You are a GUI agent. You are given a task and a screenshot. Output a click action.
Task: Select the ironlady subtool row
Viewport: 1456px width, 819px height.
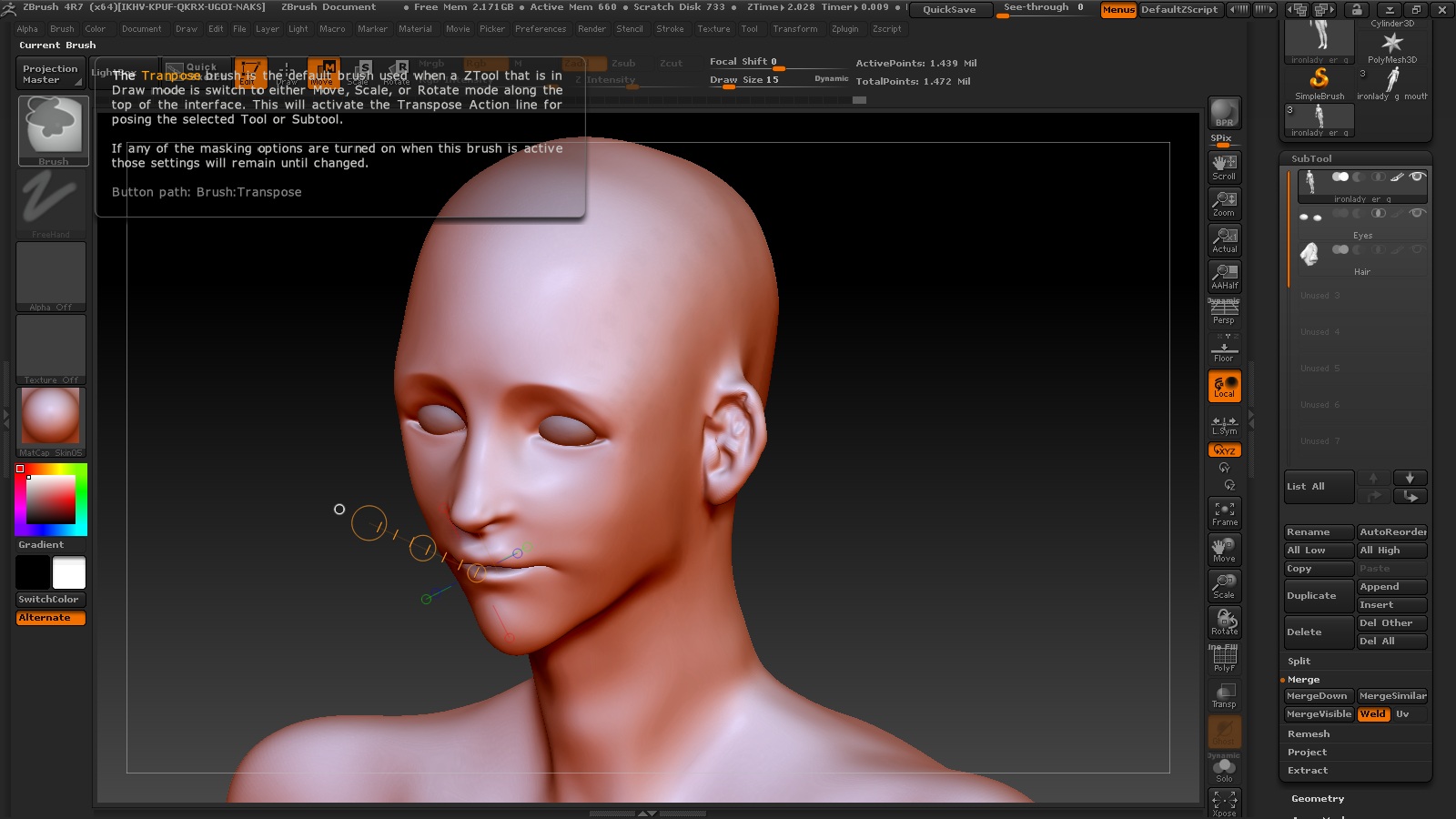(1362, 186)
